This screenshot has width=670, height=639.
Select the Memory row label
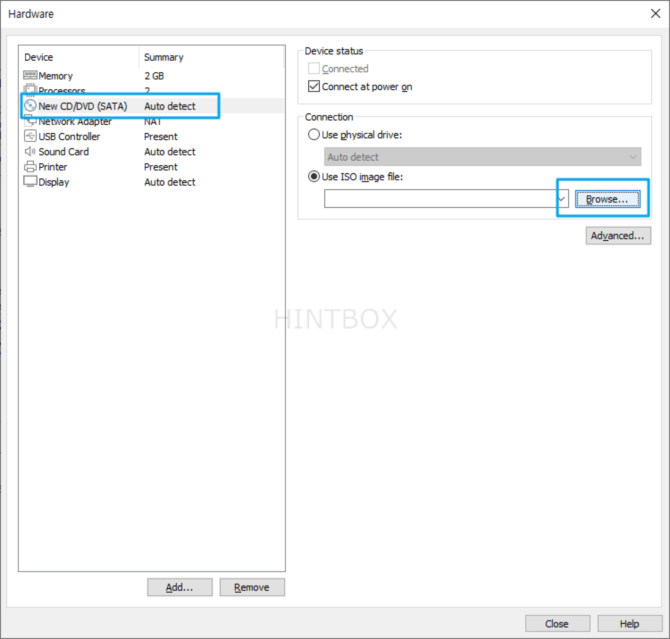(x=56, y=76)
